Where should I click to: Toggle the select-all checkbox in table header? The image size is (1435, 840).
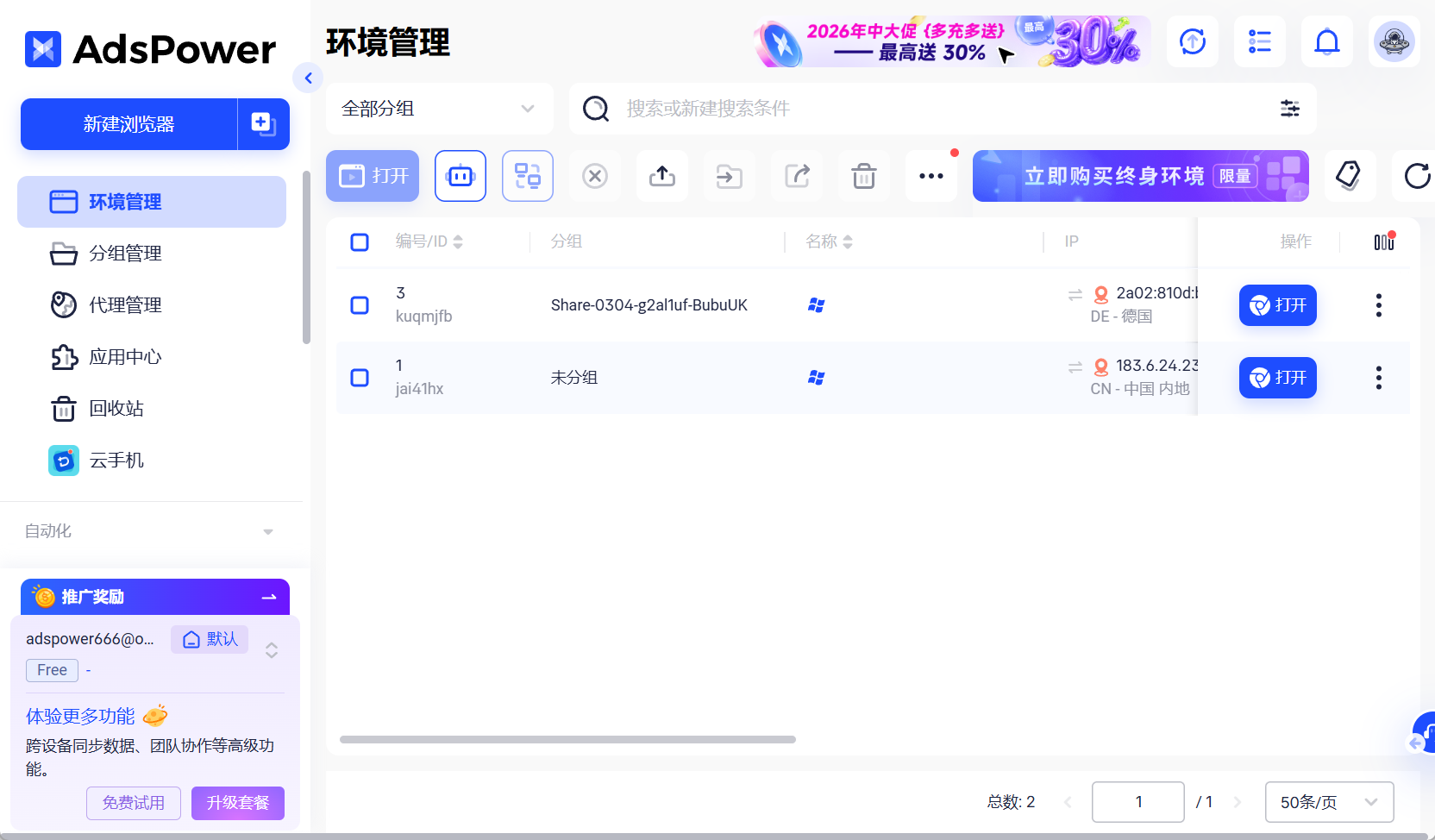click(x=360, y=242)
